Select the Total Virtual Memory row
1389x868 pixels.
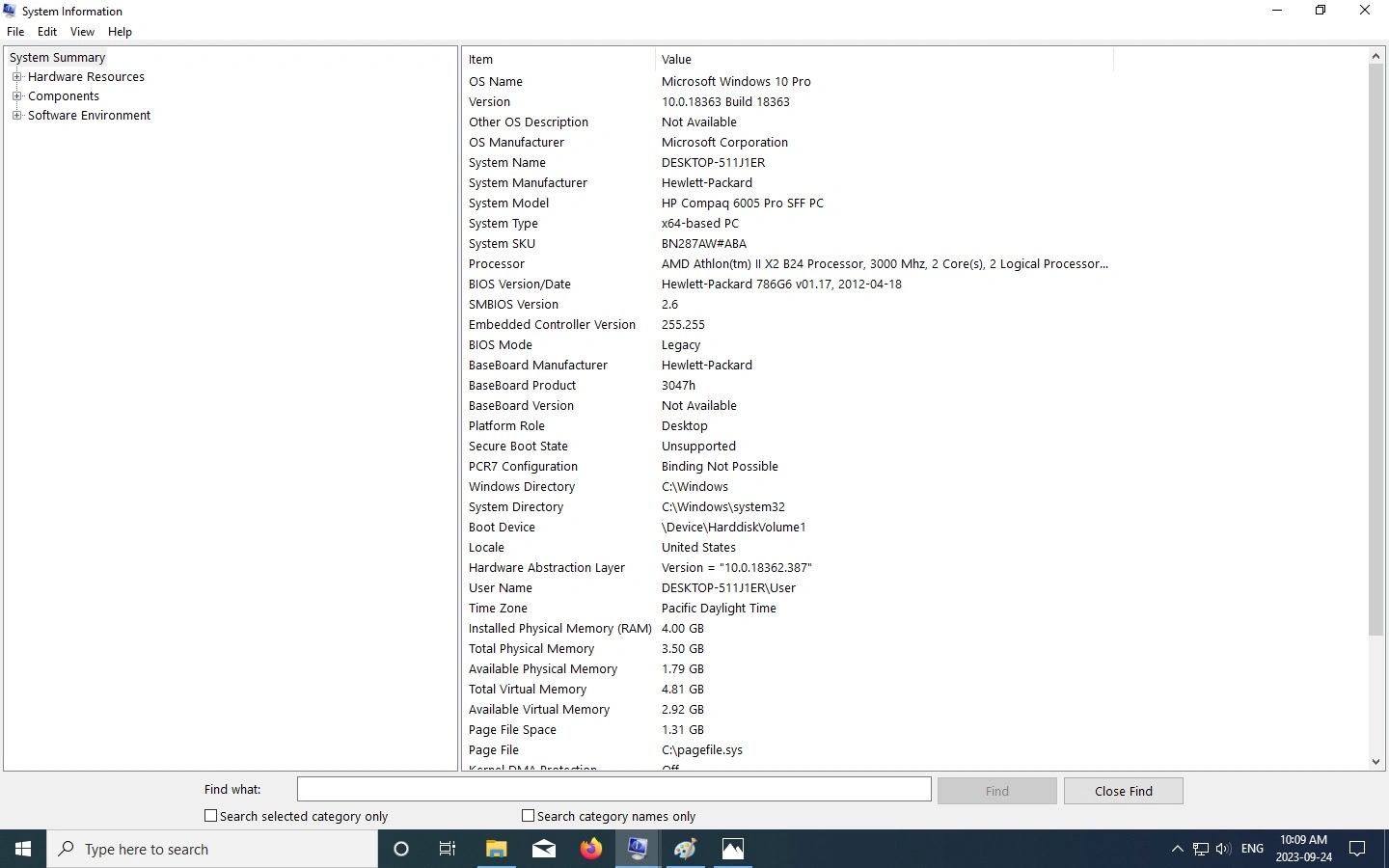[789, 690]
